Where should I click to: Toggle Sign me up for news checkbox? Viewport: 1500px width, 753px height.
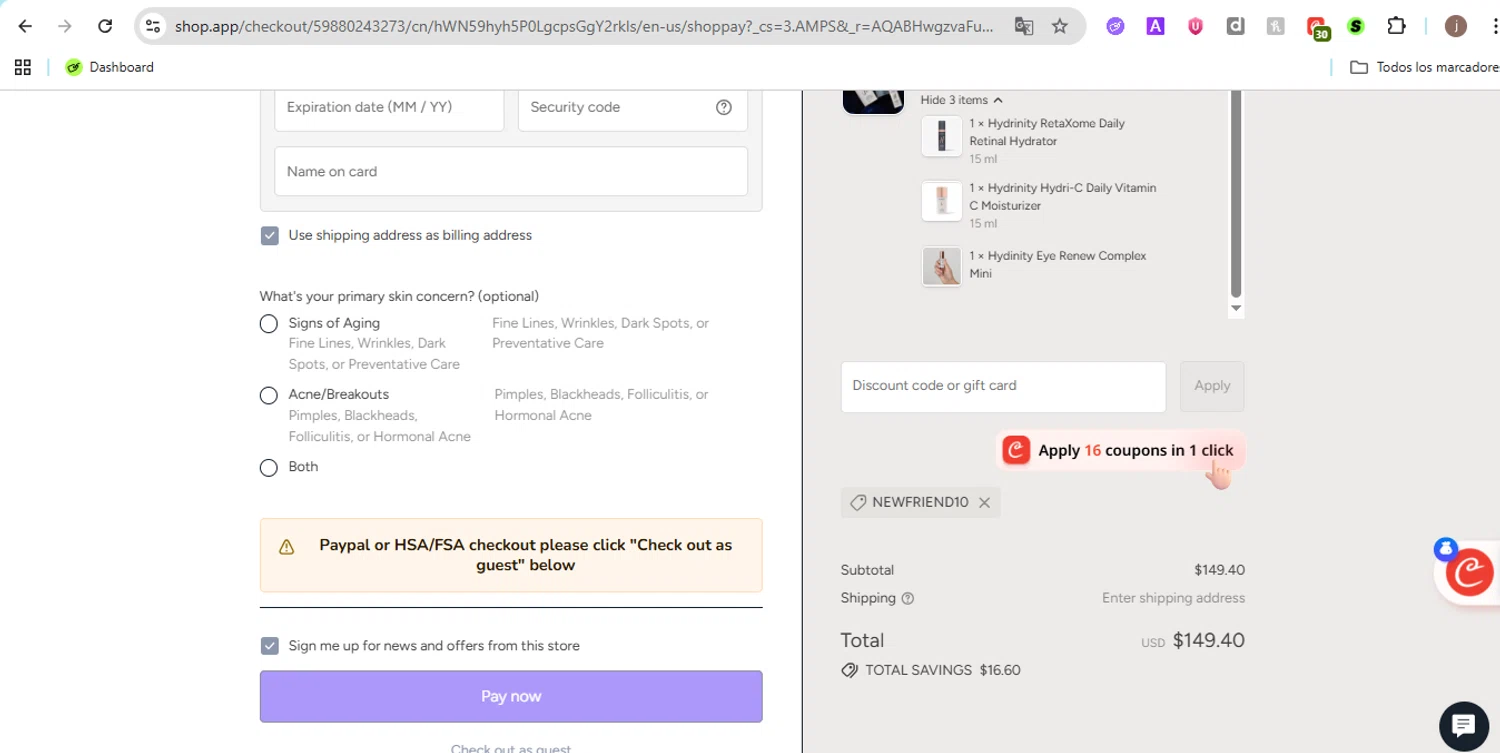pyautogui.click(x=270, y=646)
